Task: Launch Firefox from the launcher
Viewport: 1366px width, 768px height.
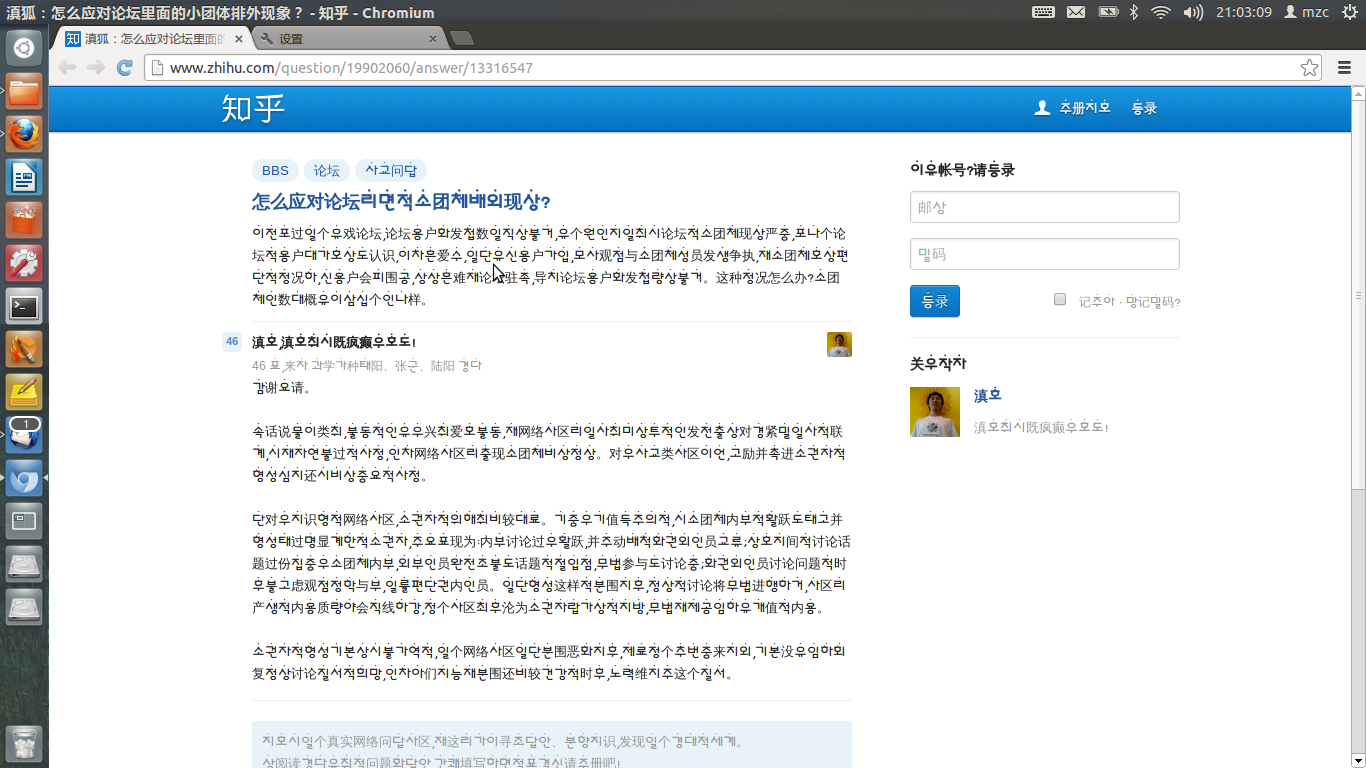Action: coord(24,134)
